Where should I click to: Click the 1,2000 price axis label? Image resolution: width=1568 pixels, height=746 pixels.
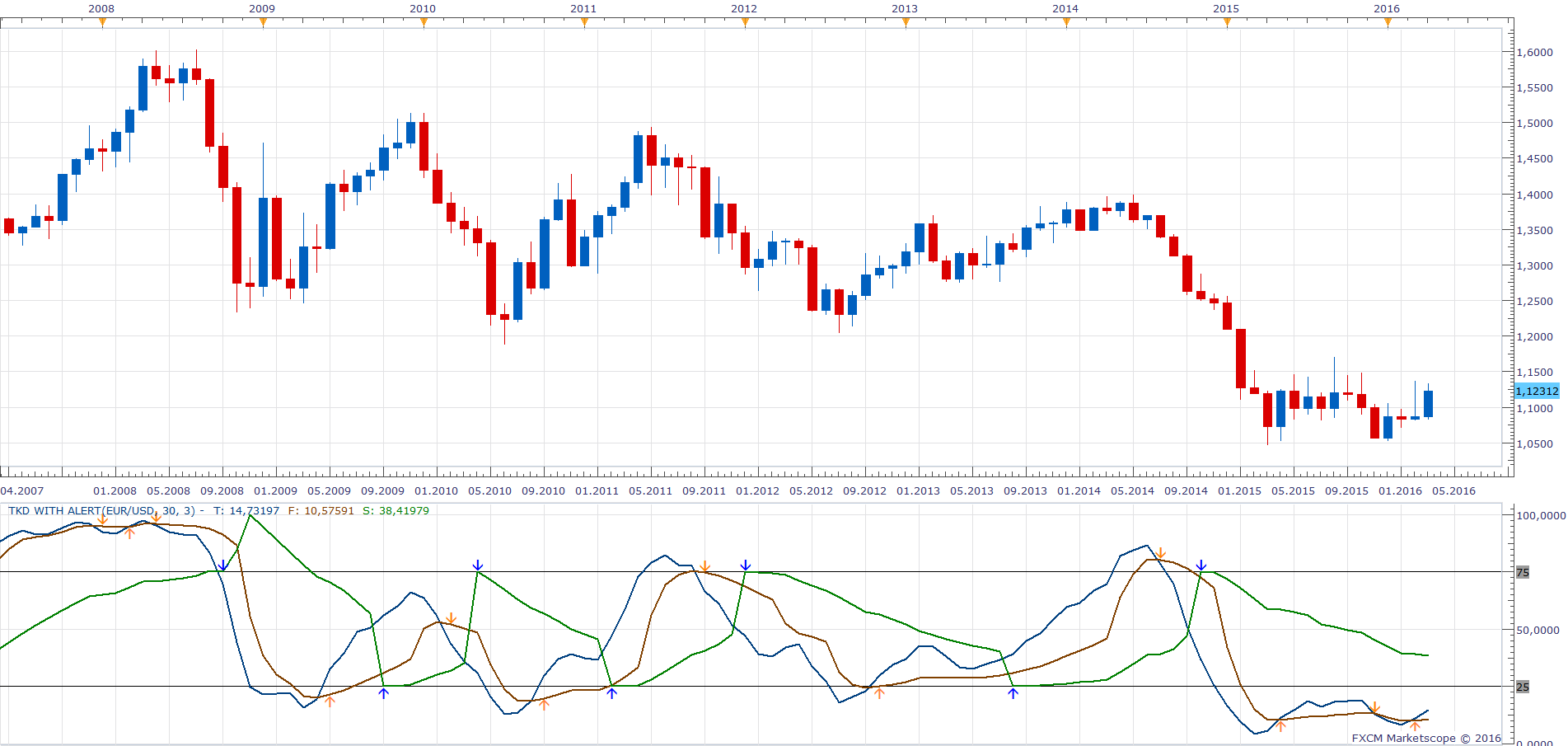[1535, 337]
